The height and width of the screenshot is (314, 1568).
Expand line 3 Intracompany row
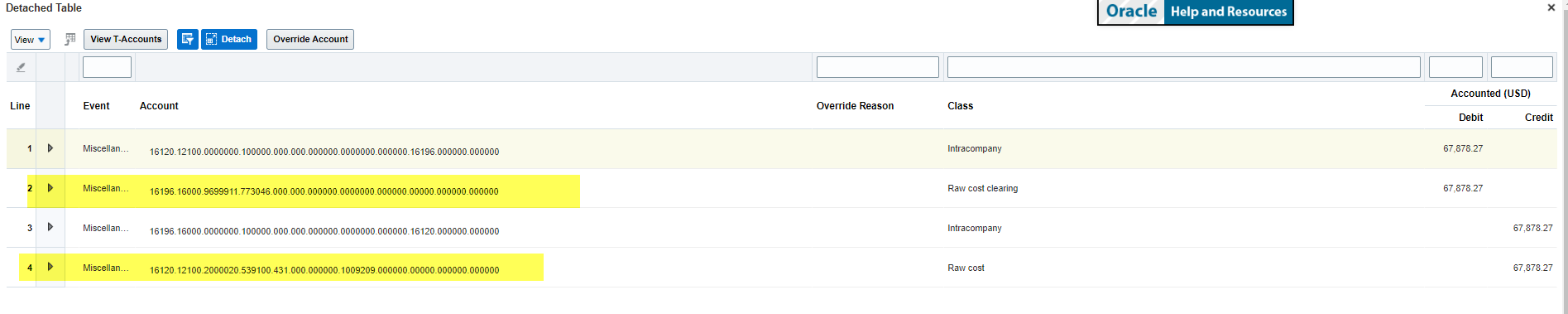click(x=50, y=227)
